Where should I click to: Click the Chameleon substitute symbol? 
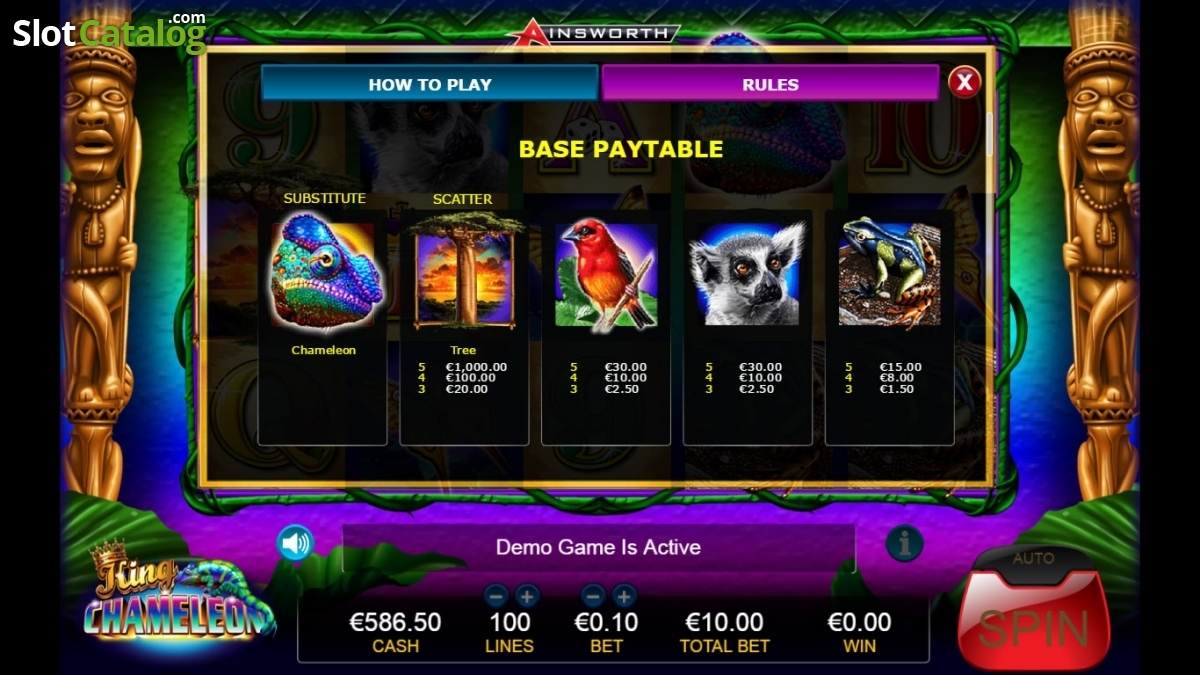tap(323, 275)
